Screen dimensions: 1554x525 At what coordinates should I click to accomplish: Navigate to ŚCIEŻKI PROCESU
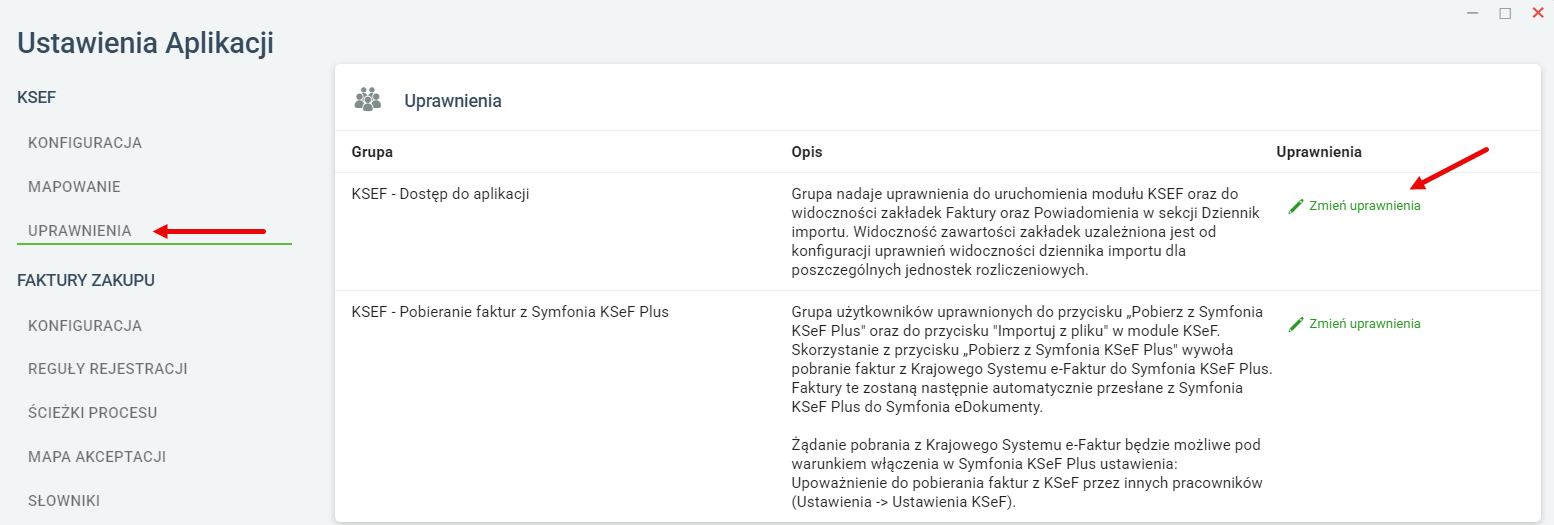[92, 413]
